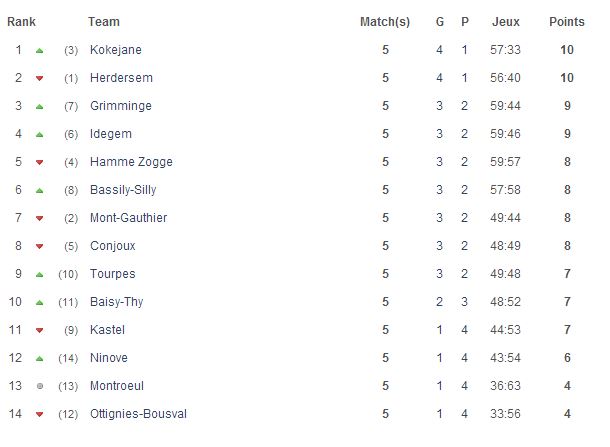The height and width of the screenshot is (447, 610).
Task: Click the green up arrow next to Bassily-Silly
Action: pos(39,191)
